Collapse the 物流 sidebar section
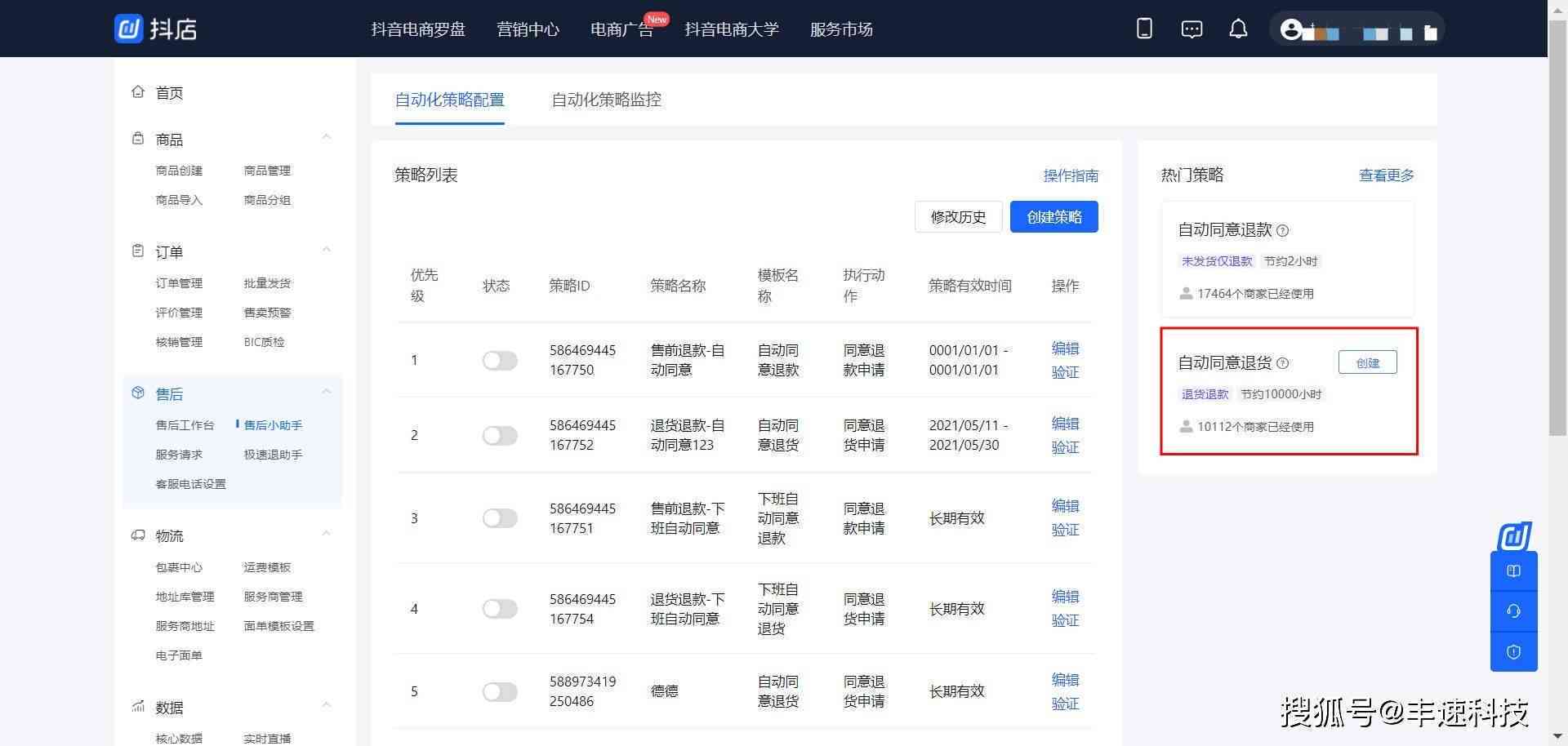 (x=327, y=534)
